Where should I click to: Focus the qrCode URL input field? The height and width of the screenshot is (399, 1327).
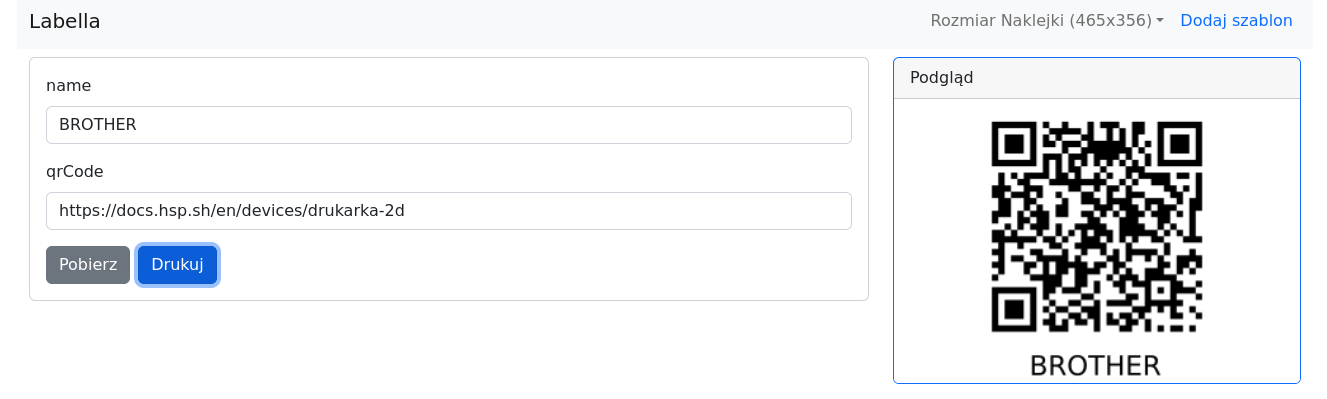[x=449, y=211]
